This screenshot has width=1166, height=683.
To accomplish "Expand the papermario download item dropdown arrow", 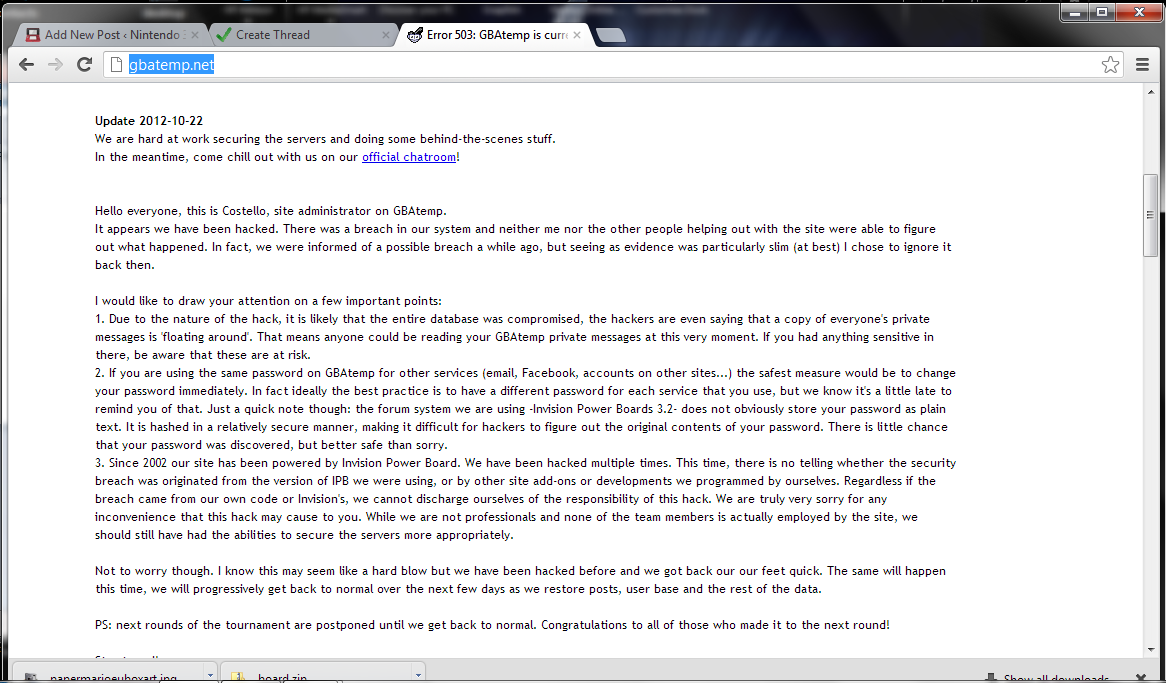I will click(210, 675).
